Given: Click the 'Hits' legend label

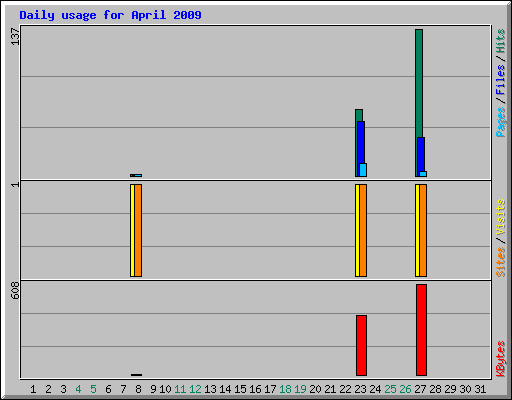Looking at the screenshot, I should point(501,41).
